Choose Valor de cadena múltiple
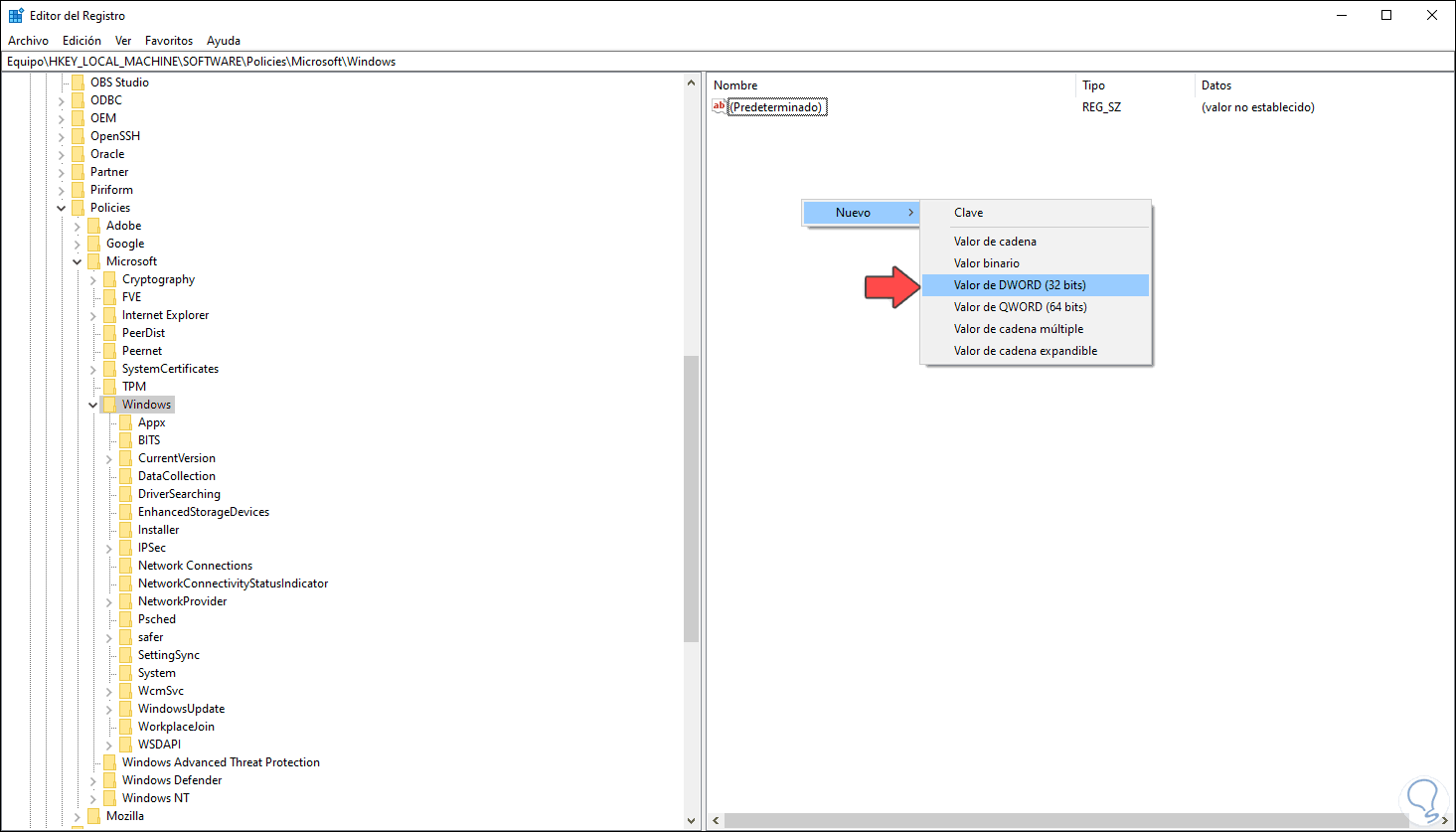 [x=1036, y=329]
